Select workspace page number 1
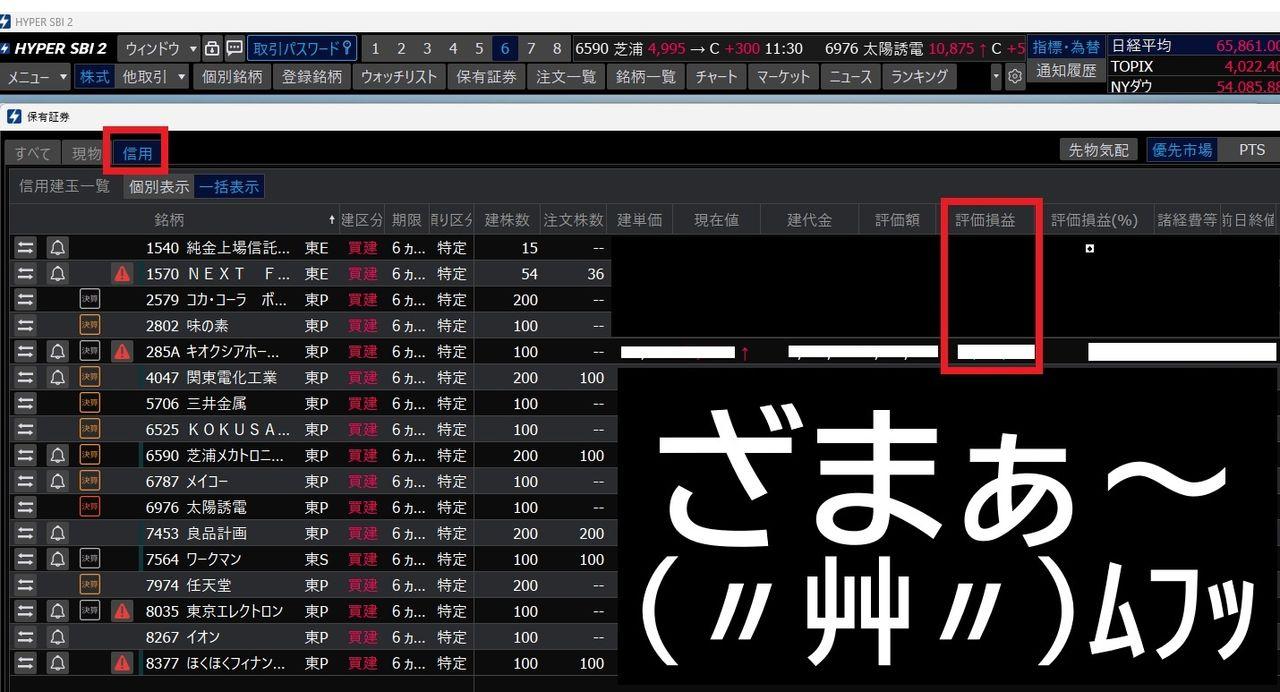The image size is (1280, 692). coord(375,48)
